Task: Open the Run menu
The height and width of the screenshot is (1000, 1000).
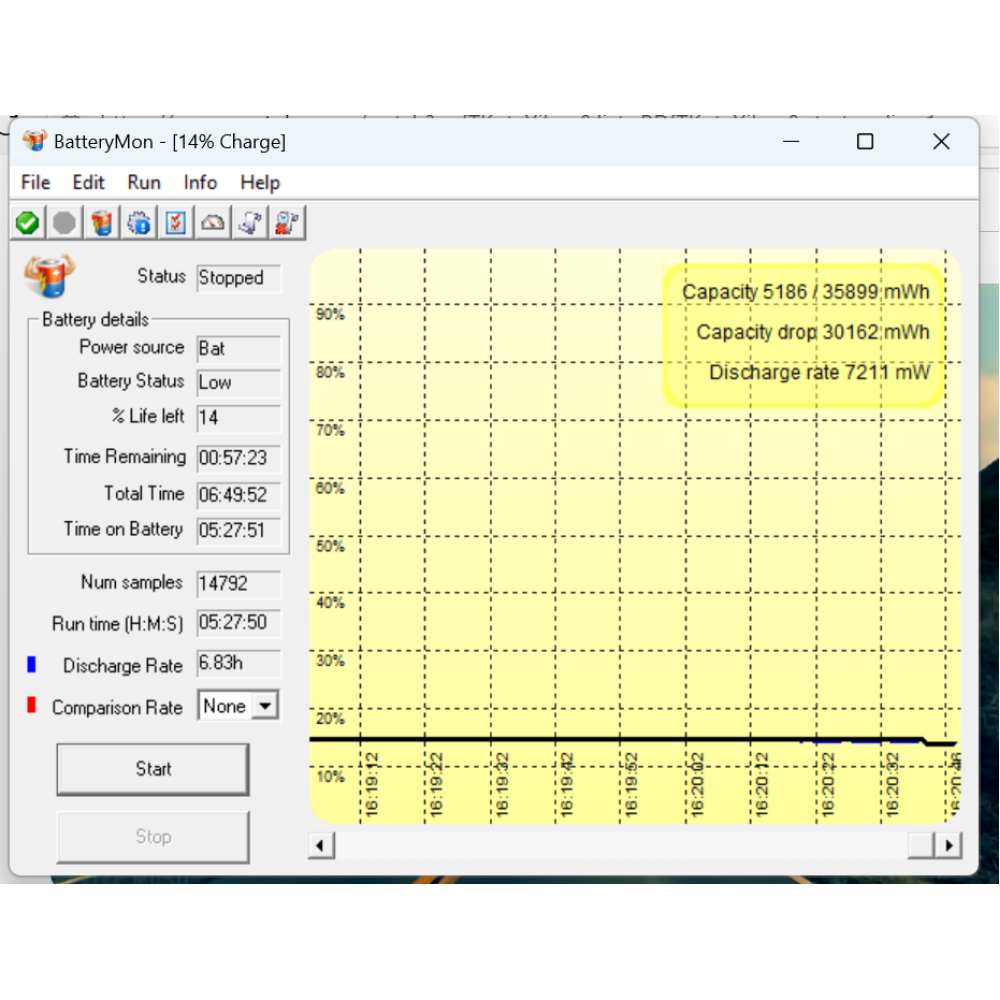Action: pos(144,182)
